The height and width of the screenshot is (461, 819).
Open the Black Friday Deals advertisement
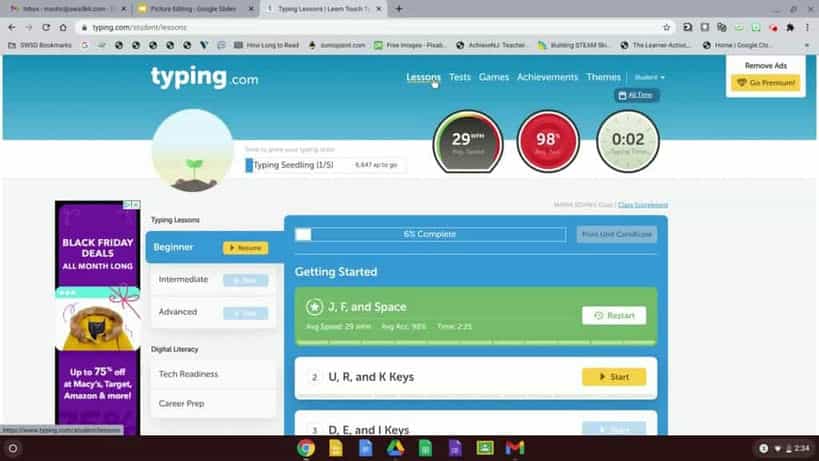pos(98,317)
